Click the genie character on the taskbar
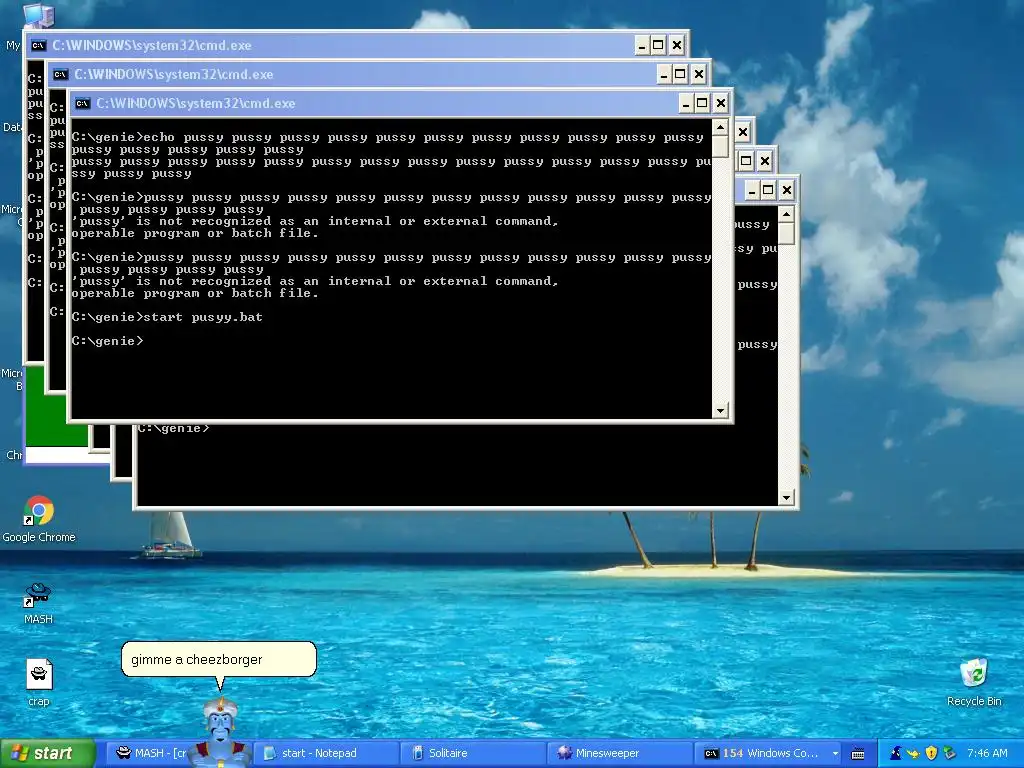Screen dimensions: 1024x768 [x=221, y=731]
